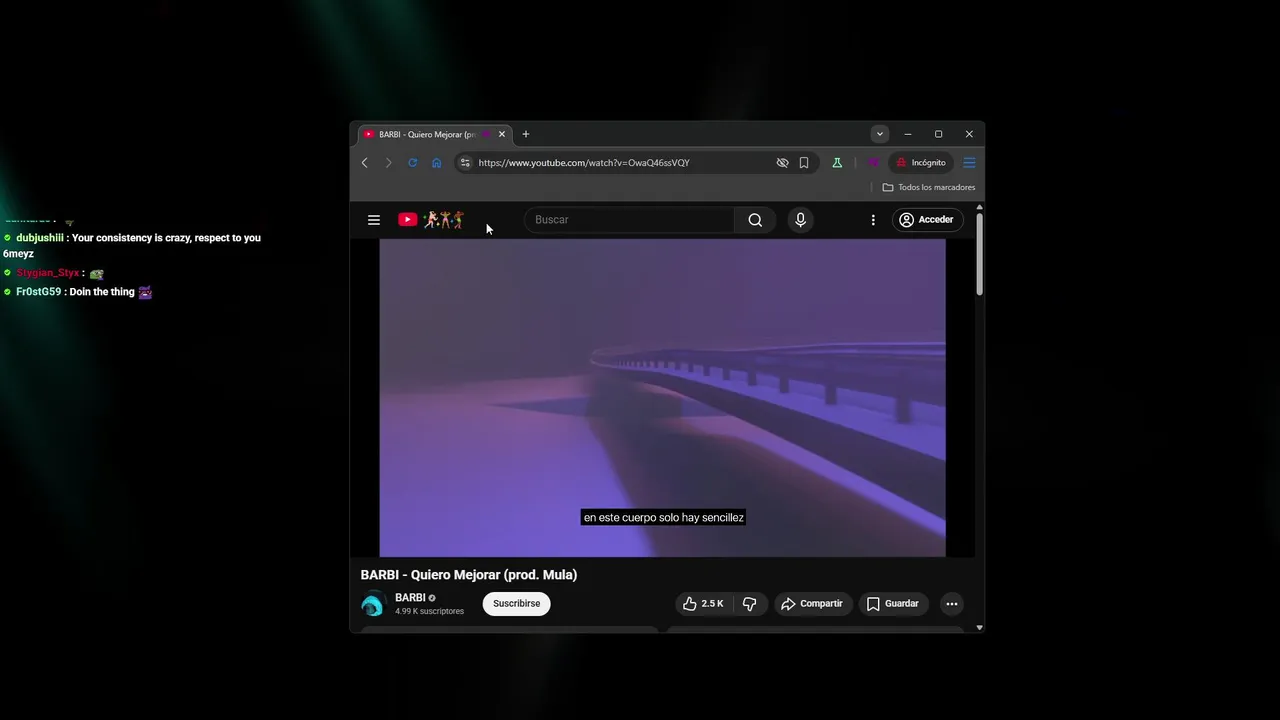Click chat username Fr0stG59

point(39,292)
